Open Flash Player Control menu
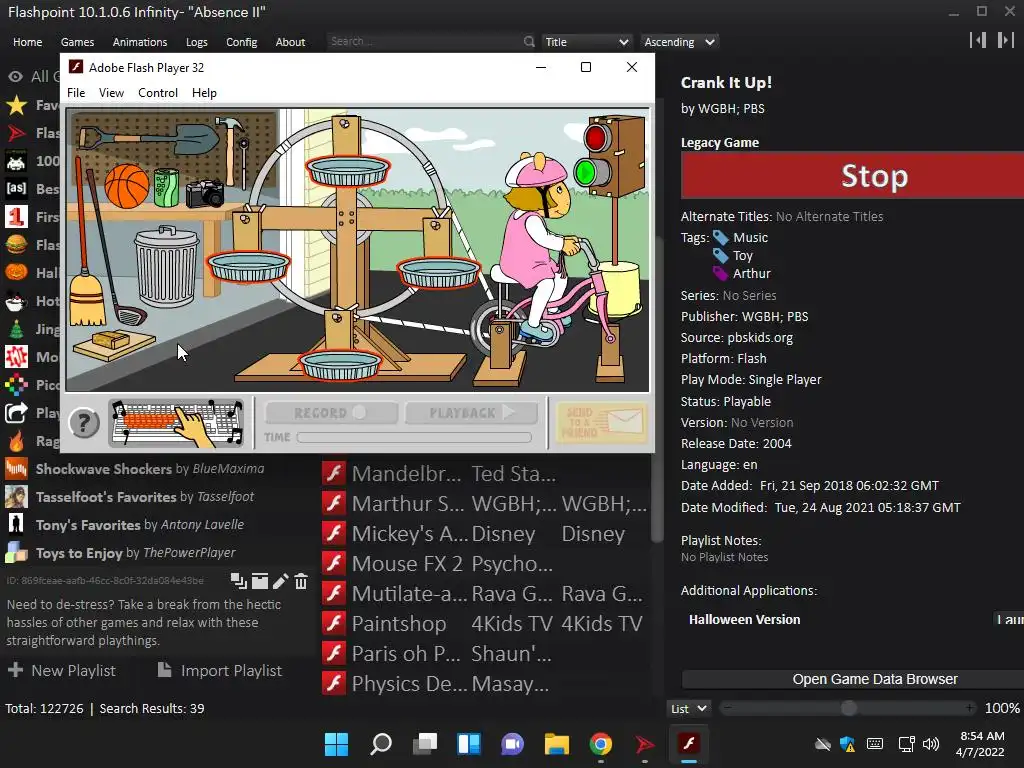This screenshot has width=1024, height=768. 157,93
